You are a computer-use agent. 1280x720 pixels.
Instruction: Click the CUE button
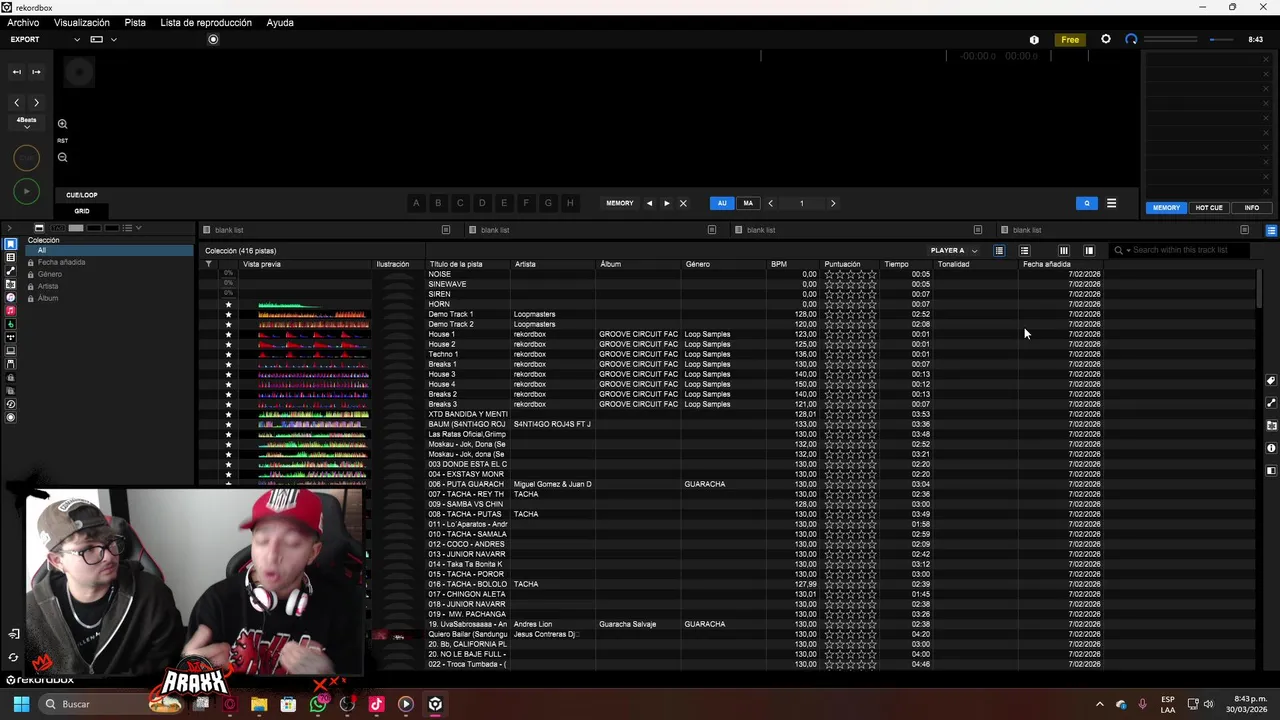coord(26,158)
